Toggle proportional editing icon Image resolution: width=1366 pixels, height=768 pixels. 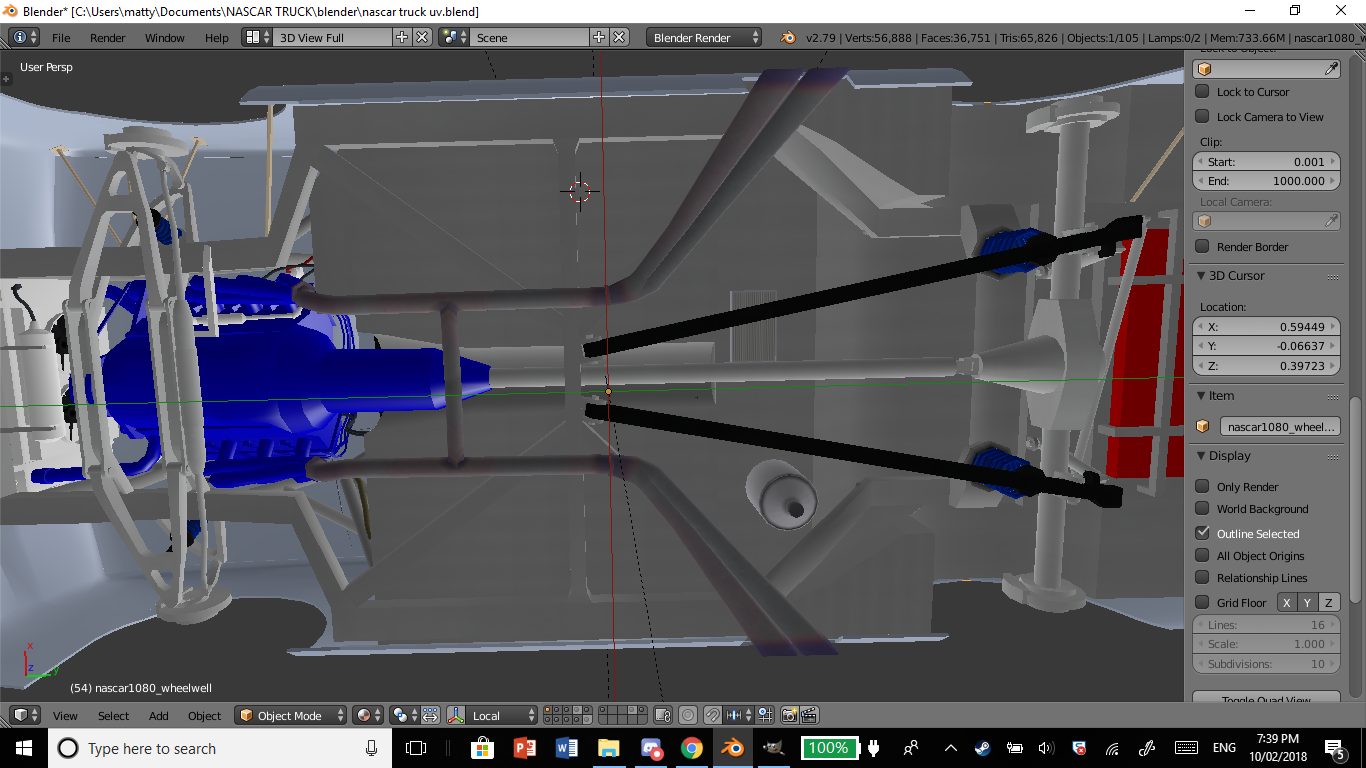click(688, 715)
